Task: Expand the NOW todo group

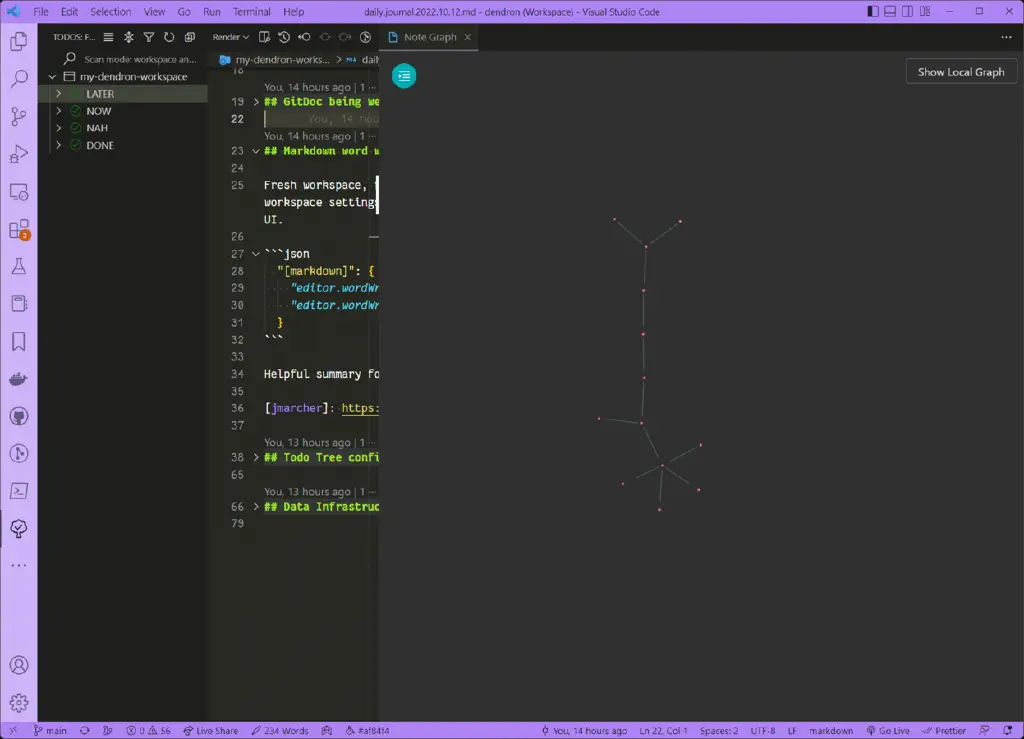Action: pos(59,111)
